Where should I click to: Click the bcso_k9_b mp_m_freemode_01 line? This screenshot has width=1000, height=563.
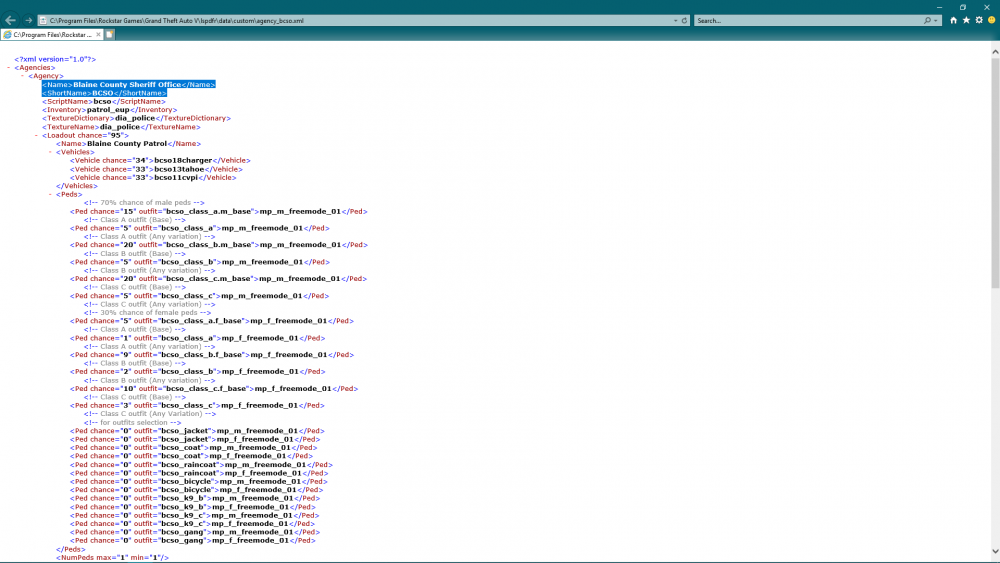[195, 498]
